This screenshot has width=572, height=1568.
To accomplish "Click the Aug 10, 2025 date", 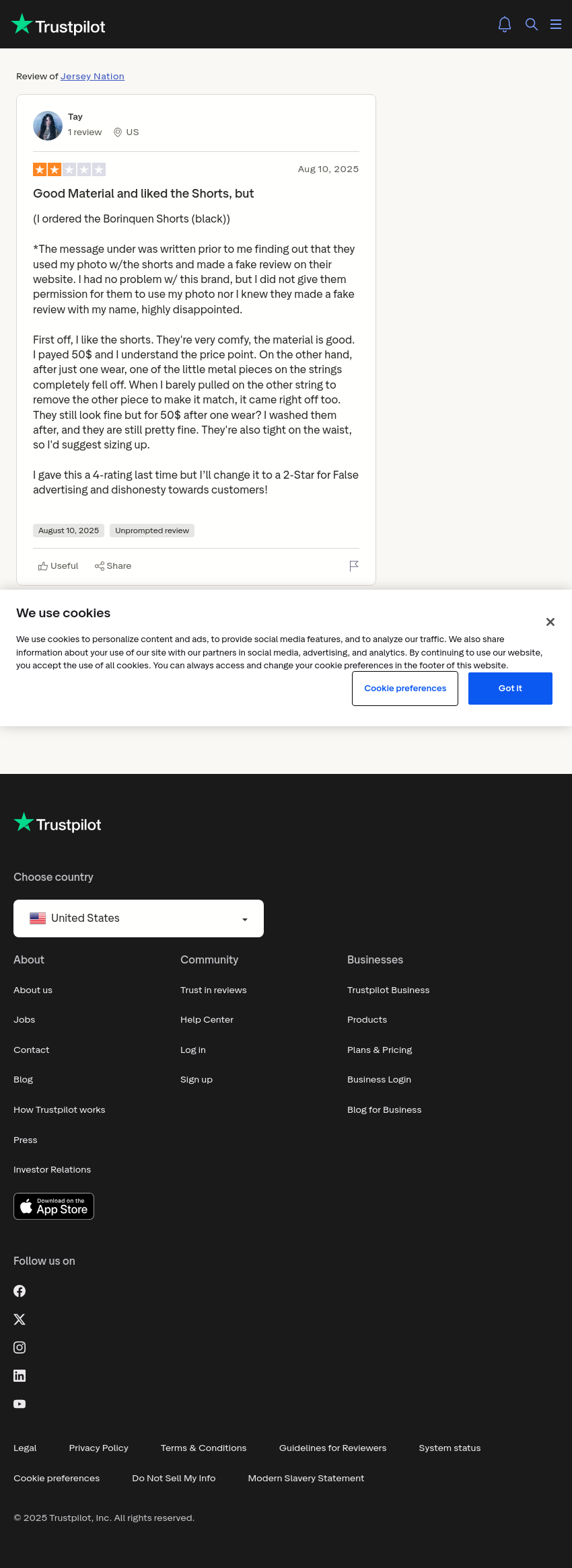I will (328, 169).
